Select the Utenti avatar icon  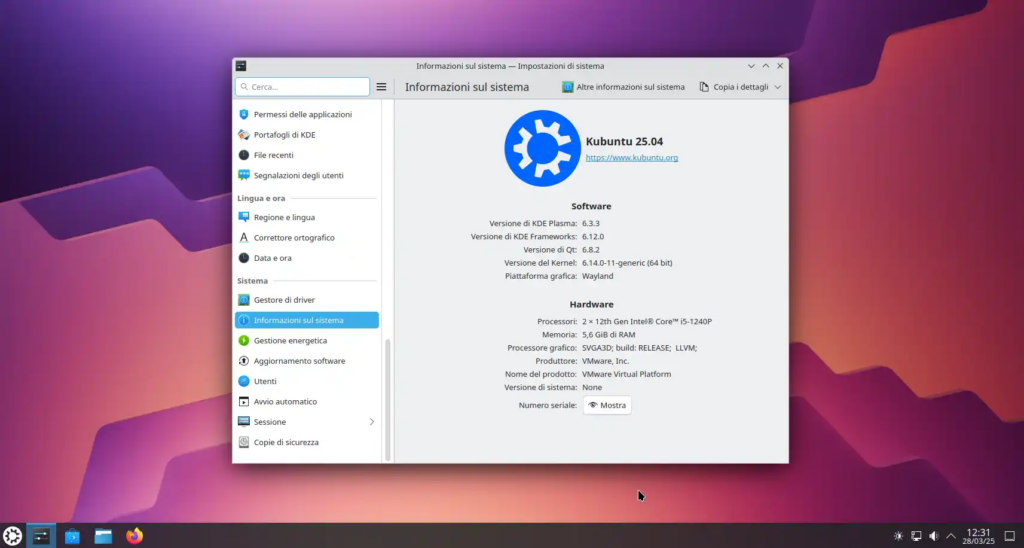(244, 381)
